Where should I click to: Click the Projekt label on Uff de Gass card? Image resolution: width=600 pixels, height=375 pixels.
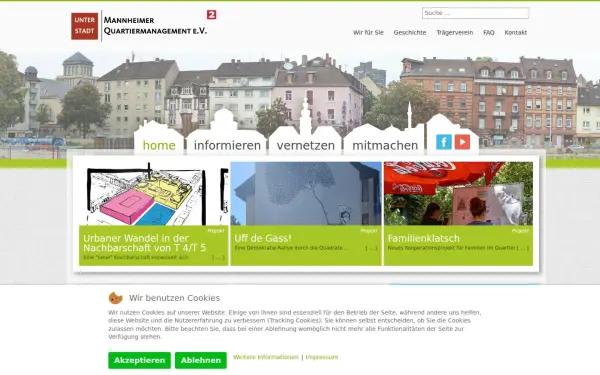(x=369, y=231)
